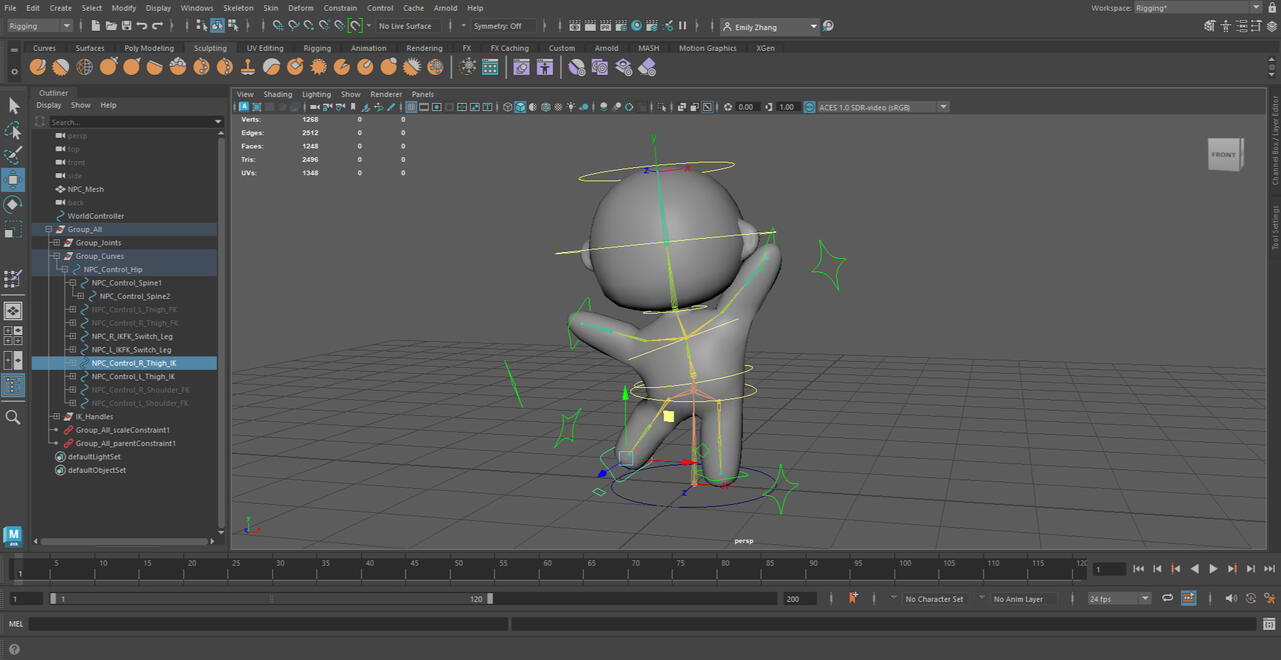Screen dimensions: 1281x660
Task: Collapse the Group_Curves tree node
Action: (56, 256)
